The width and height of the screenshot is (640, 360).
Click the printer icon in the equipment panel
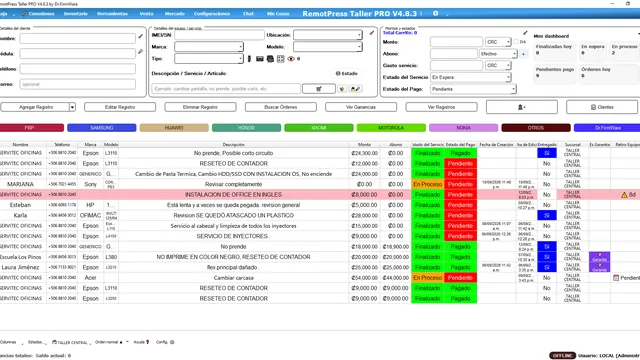[270, 59]
